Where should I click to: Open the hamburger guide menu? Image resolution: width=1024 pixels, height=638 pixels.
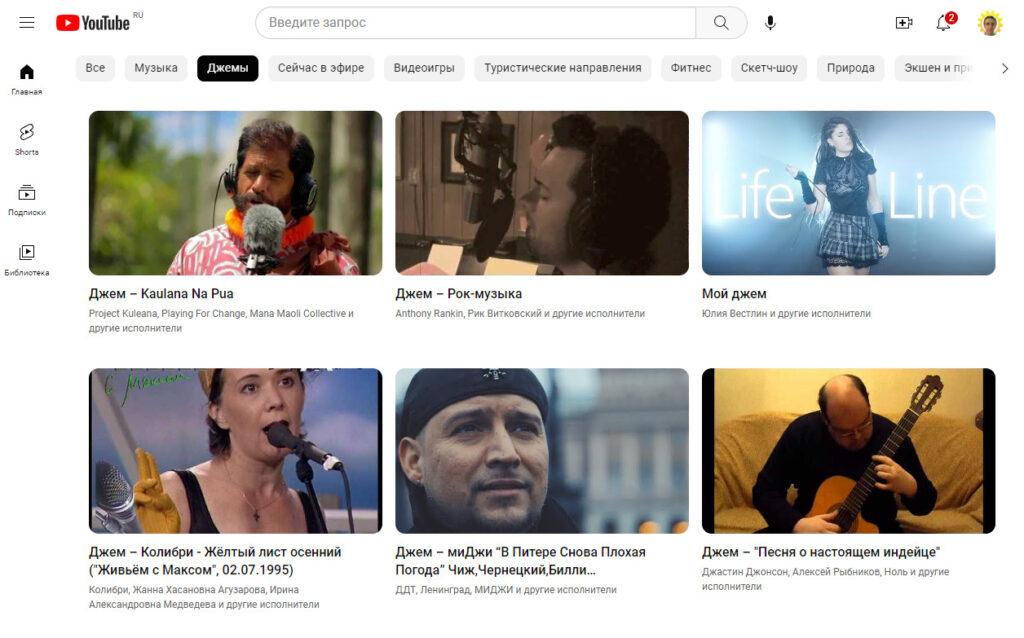pyautogui.click(x=27, y=23)
